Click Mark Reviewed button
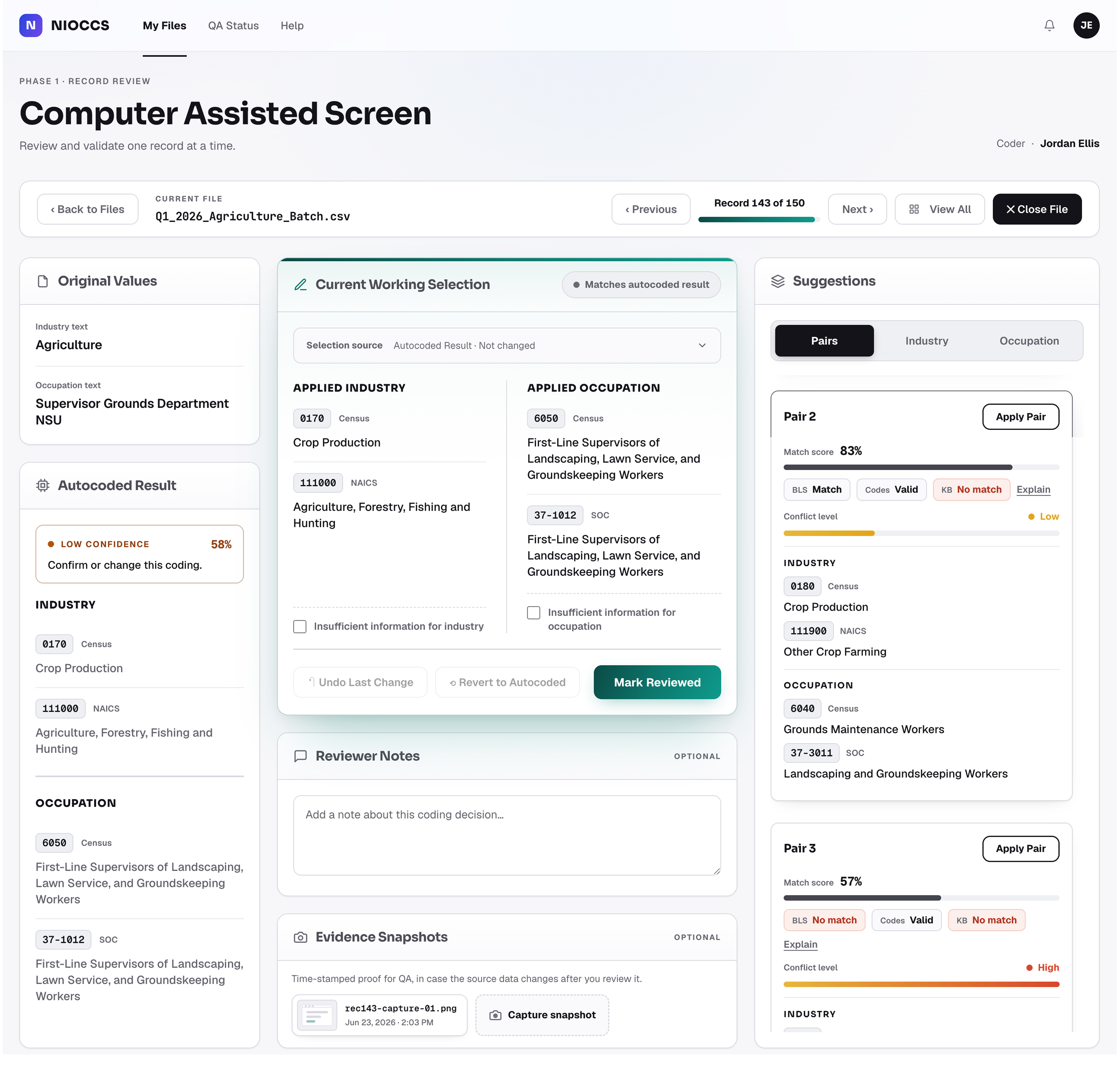The height and width of the screenshot is (1070, 1120). (x=657, y=683)
